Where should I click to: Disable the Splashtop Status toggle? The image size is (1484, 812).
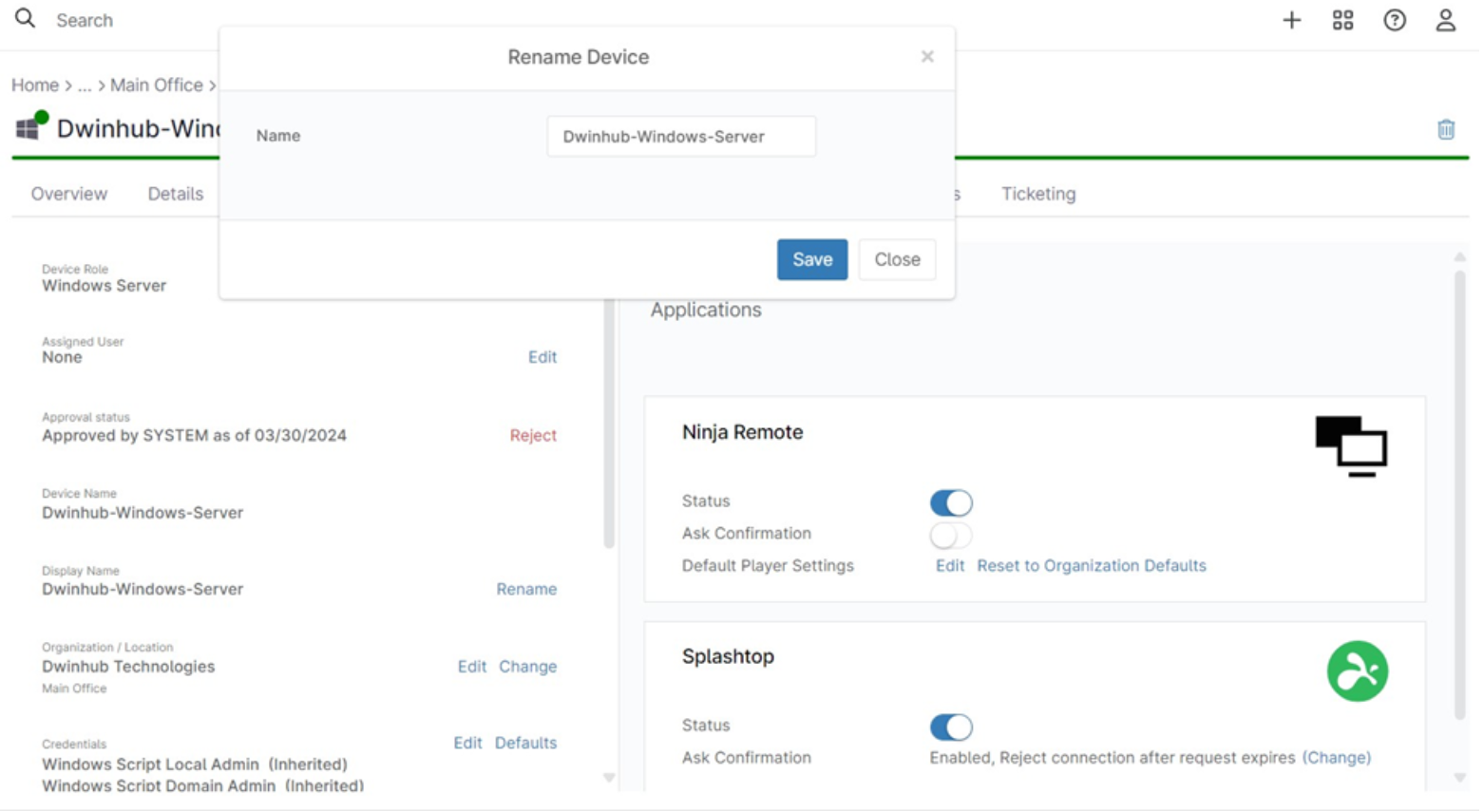pos(950,727)
